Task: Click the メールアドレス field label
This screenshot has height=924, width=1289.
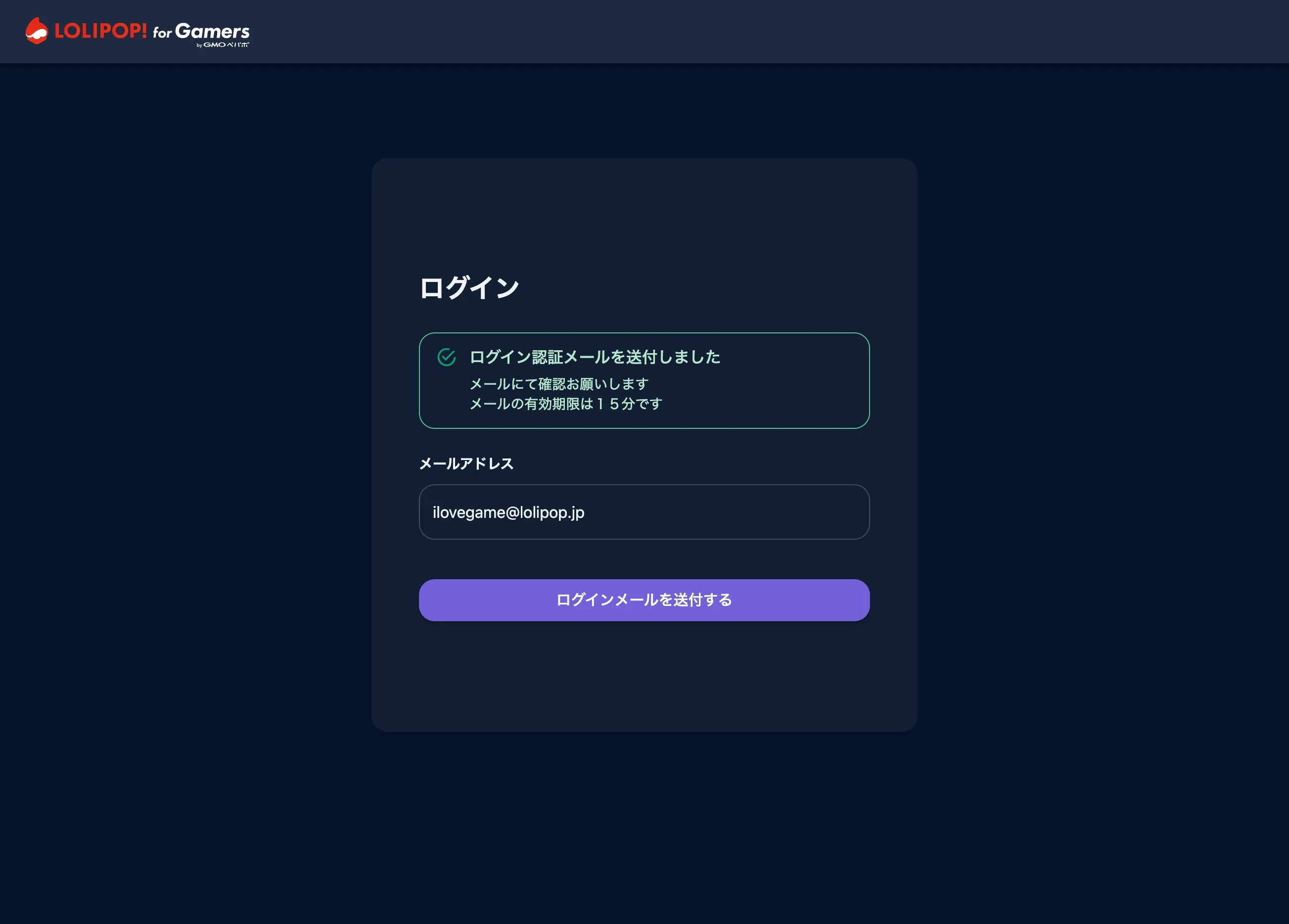Action: (x=466, y=463)
